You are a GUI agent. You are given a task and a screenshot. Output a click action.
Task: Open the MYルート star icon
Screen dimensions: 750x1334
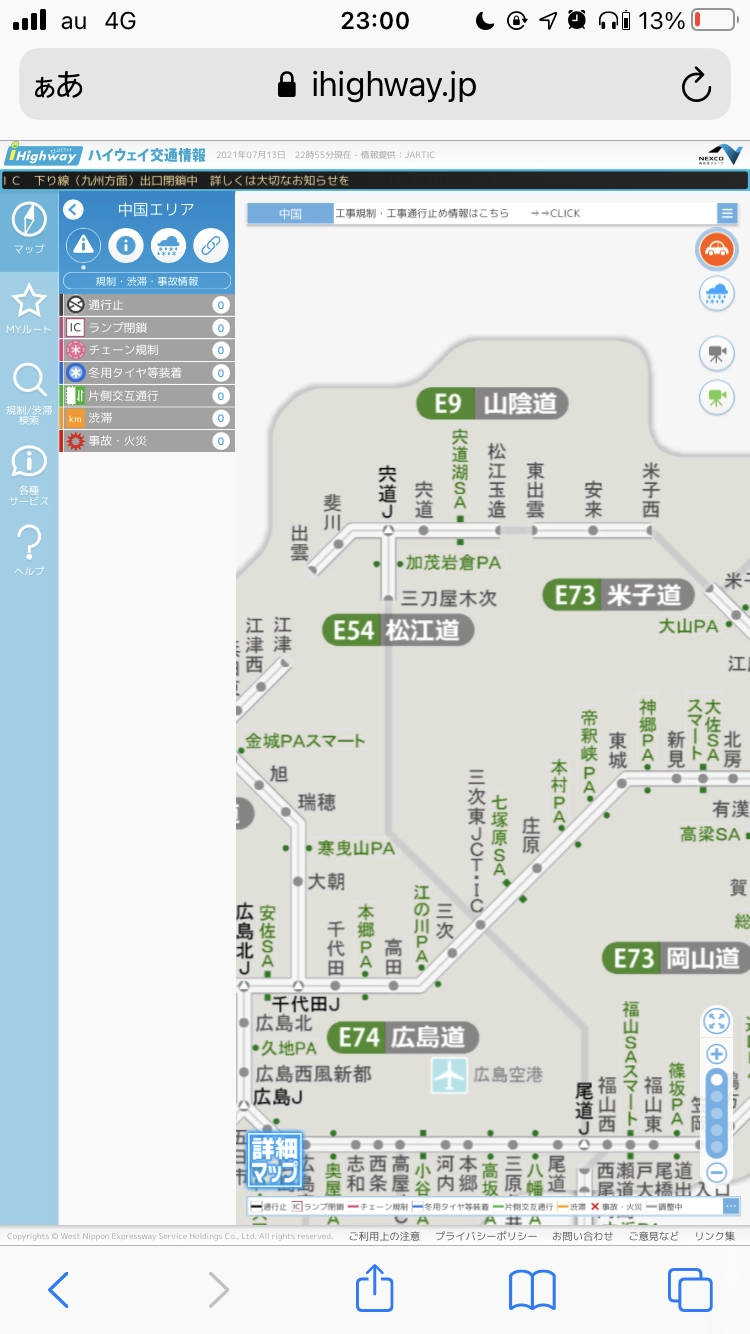[x=29, y=304]
